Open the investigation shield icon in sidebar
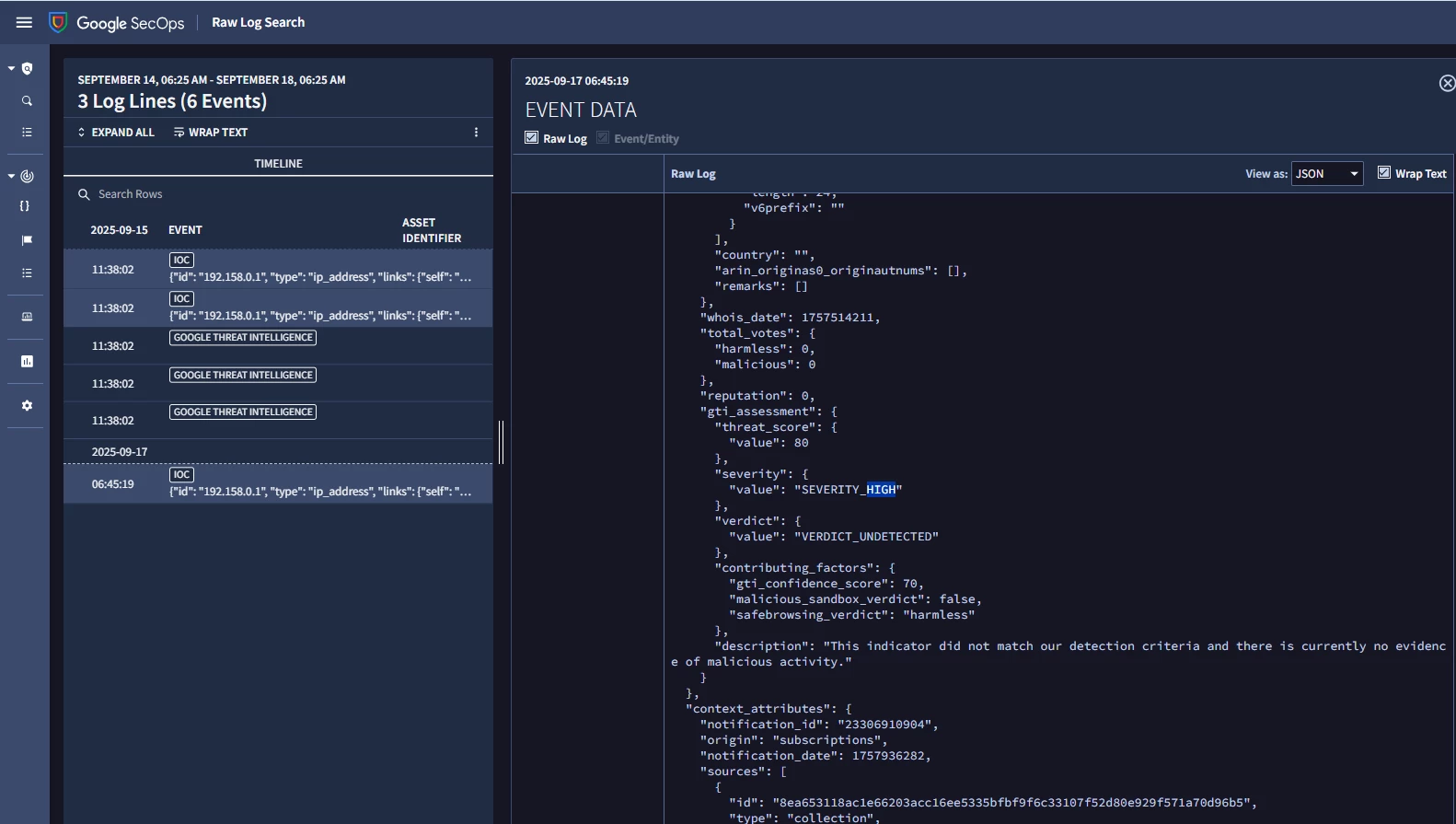Viewport: 1456px width, 824px height. 28,68
